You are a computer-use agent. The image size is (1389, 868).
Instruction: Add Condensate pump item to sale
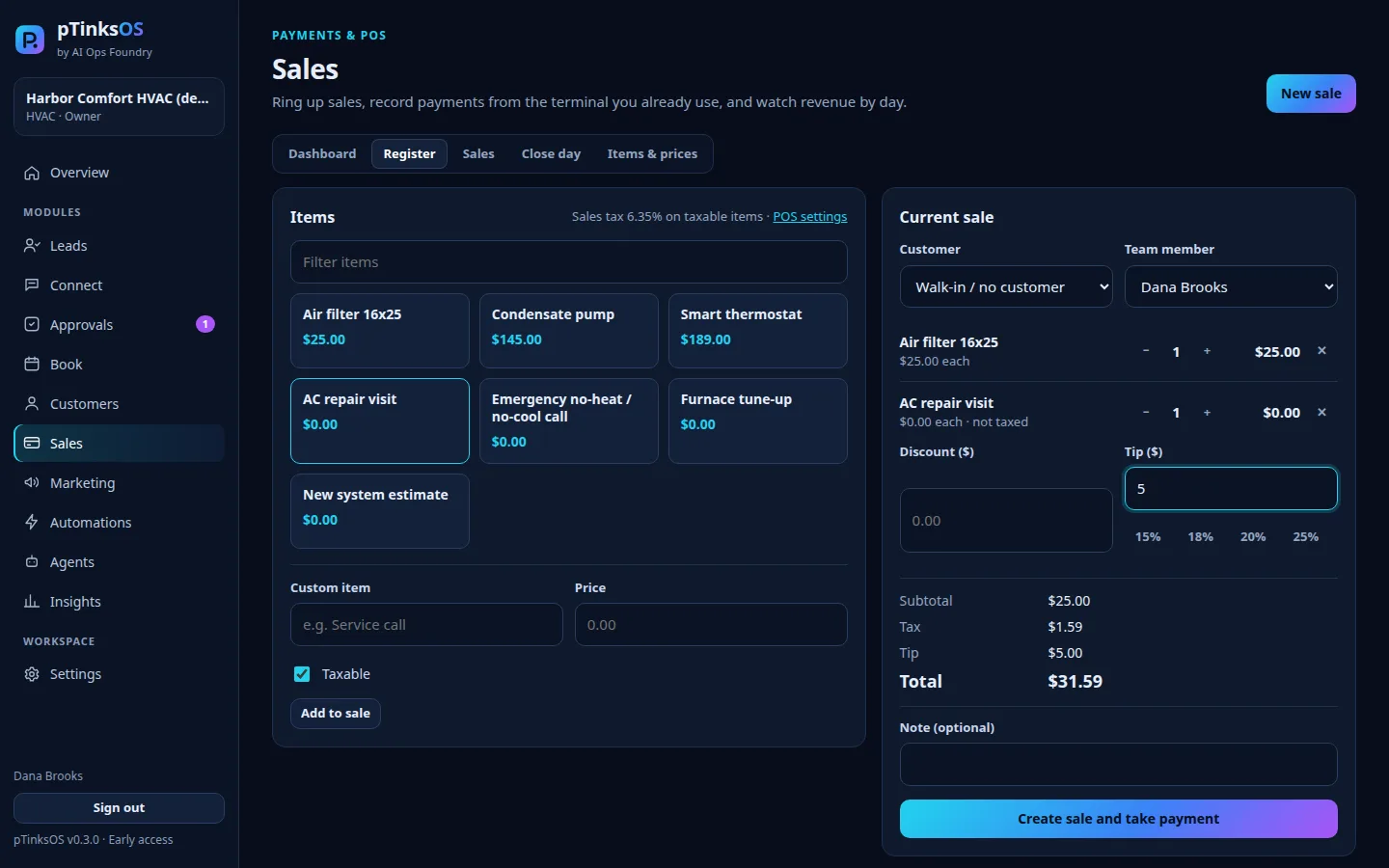pyautogui.click(x=569, y=331)
